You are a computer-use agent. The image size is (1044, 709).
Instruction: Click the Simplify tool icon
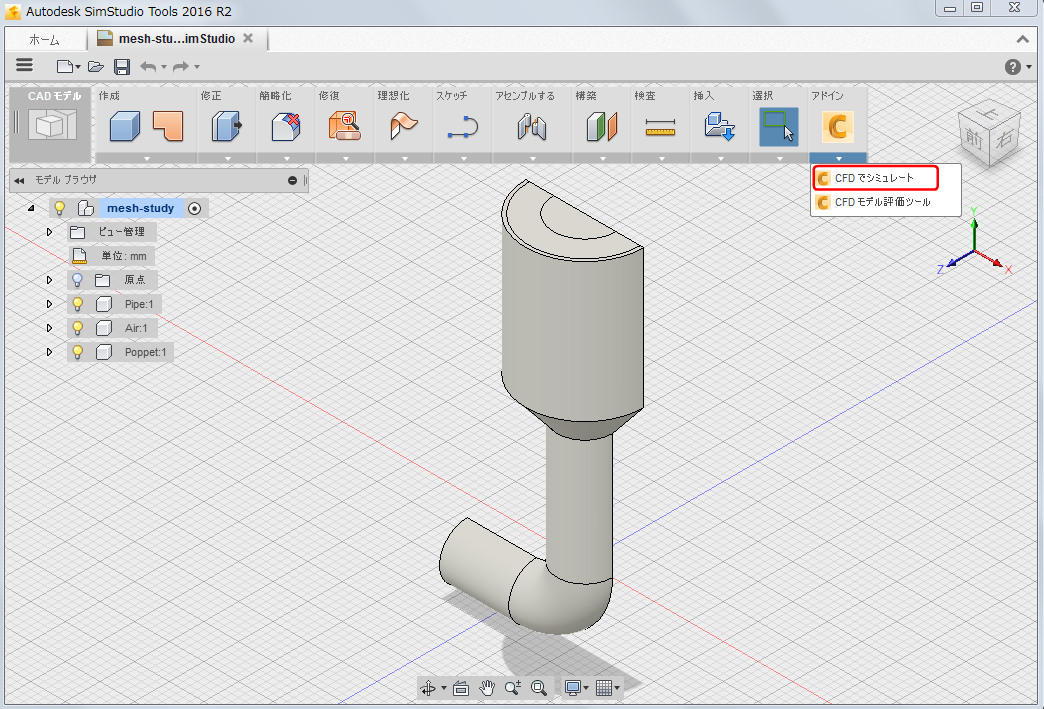click(x=286, y=127)
